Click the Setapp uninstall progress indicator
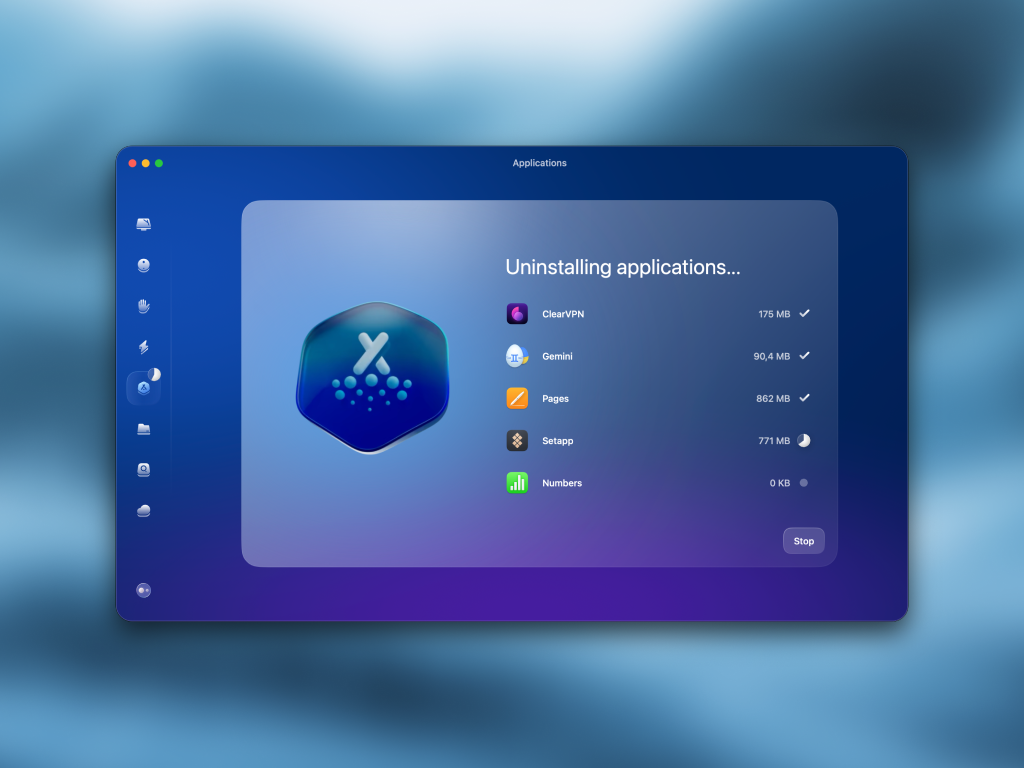The image size is (1024, 768). click(803, 440)
